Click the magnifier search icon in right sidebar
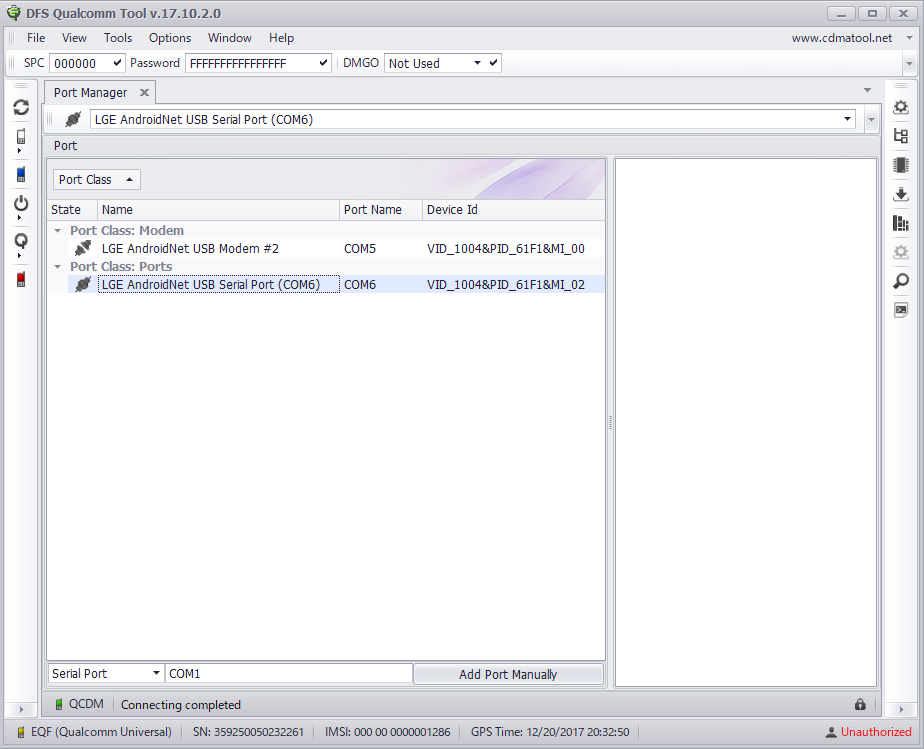 coord(900,281)
